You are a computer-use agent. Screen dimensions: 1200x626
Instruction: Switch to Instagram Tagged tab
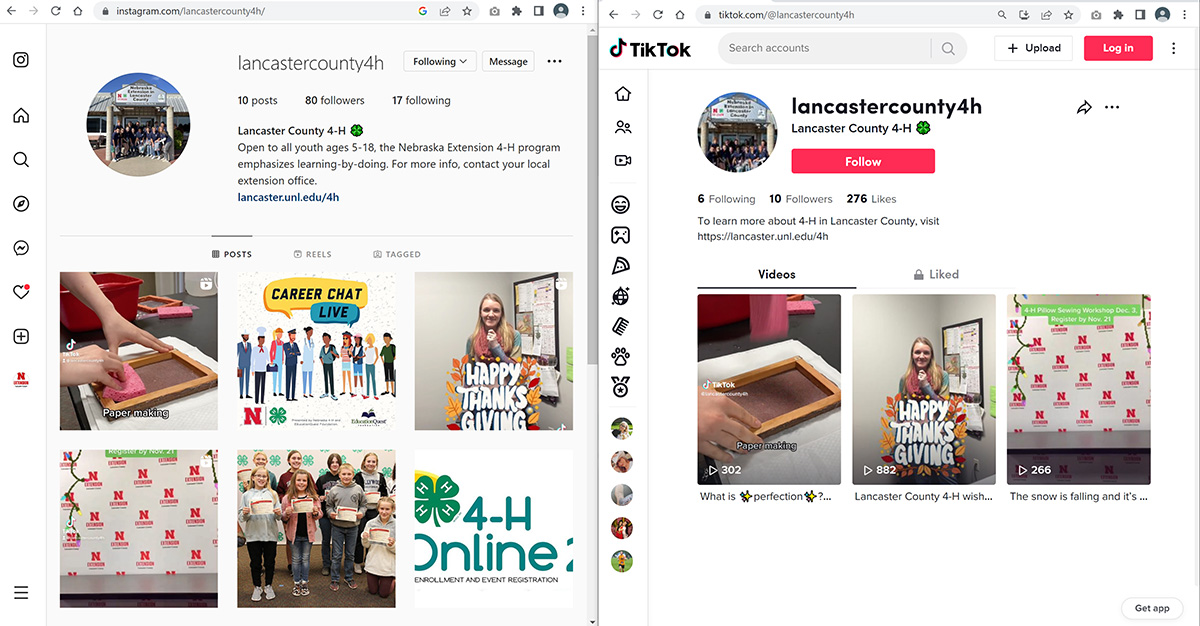click(x=397, y=254)
